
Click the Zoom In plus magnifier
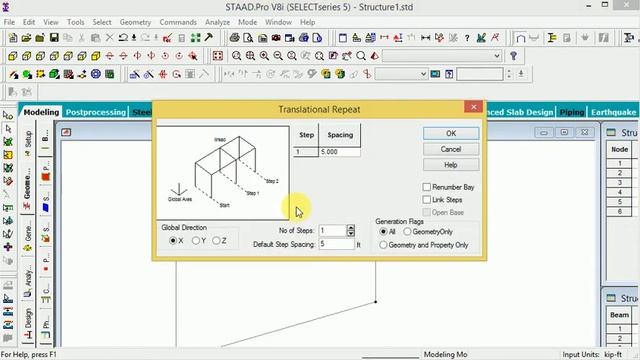[264, 56]
